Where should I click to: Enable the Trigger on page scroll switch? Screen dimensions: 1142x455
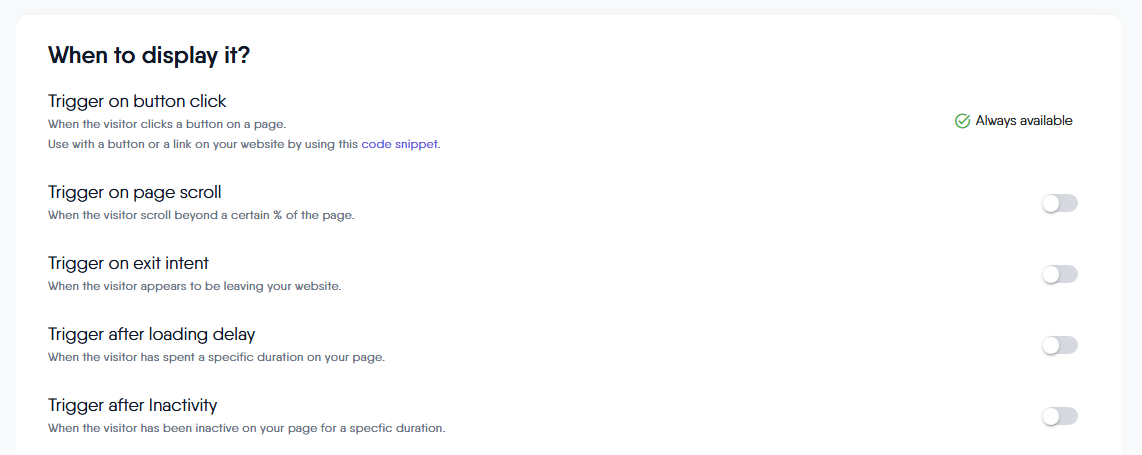tap(1059, 203)
